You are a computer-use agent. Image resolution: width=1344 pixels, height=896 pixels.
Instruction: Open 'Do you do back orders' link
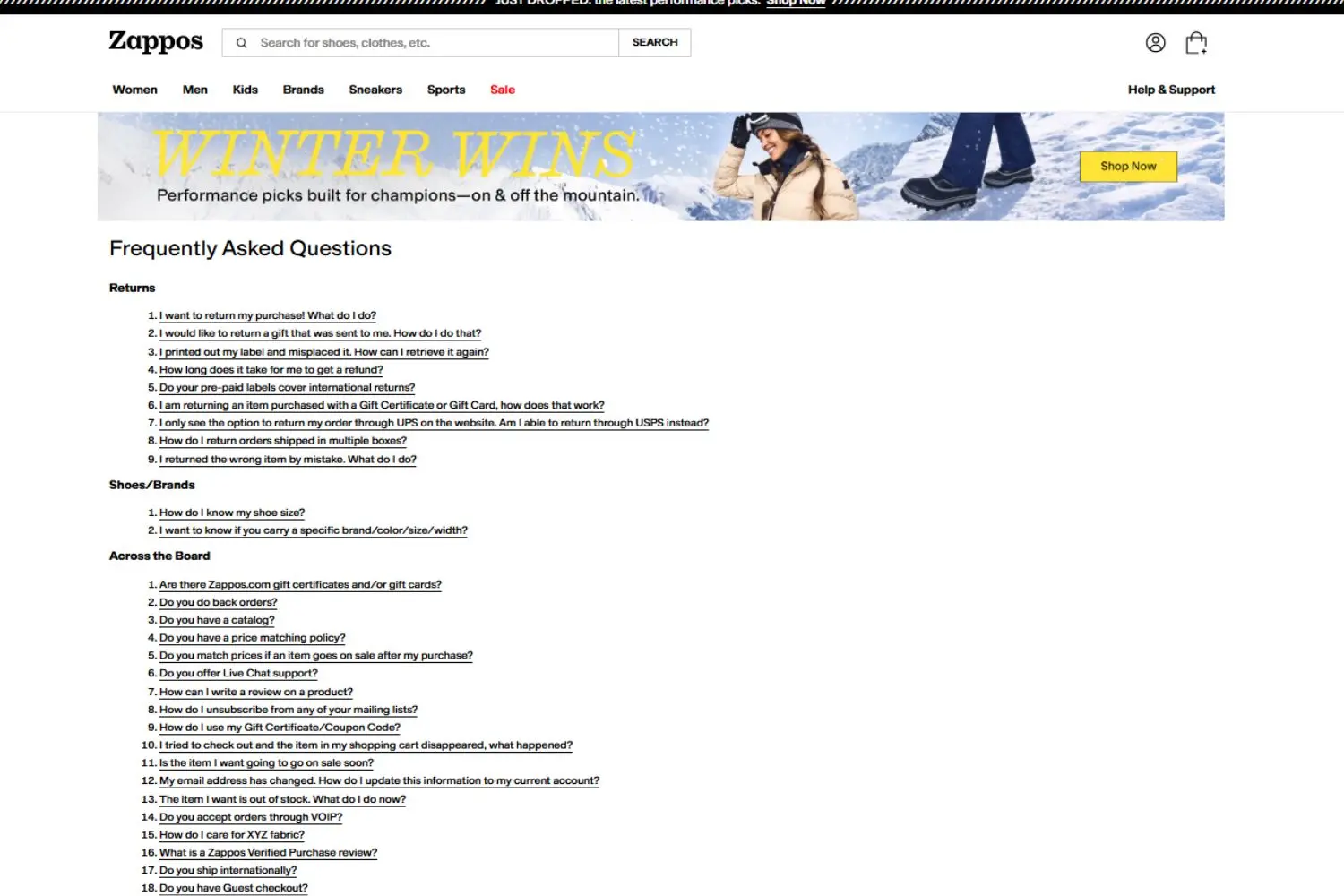pyautogui.click(x=219, y=602)
